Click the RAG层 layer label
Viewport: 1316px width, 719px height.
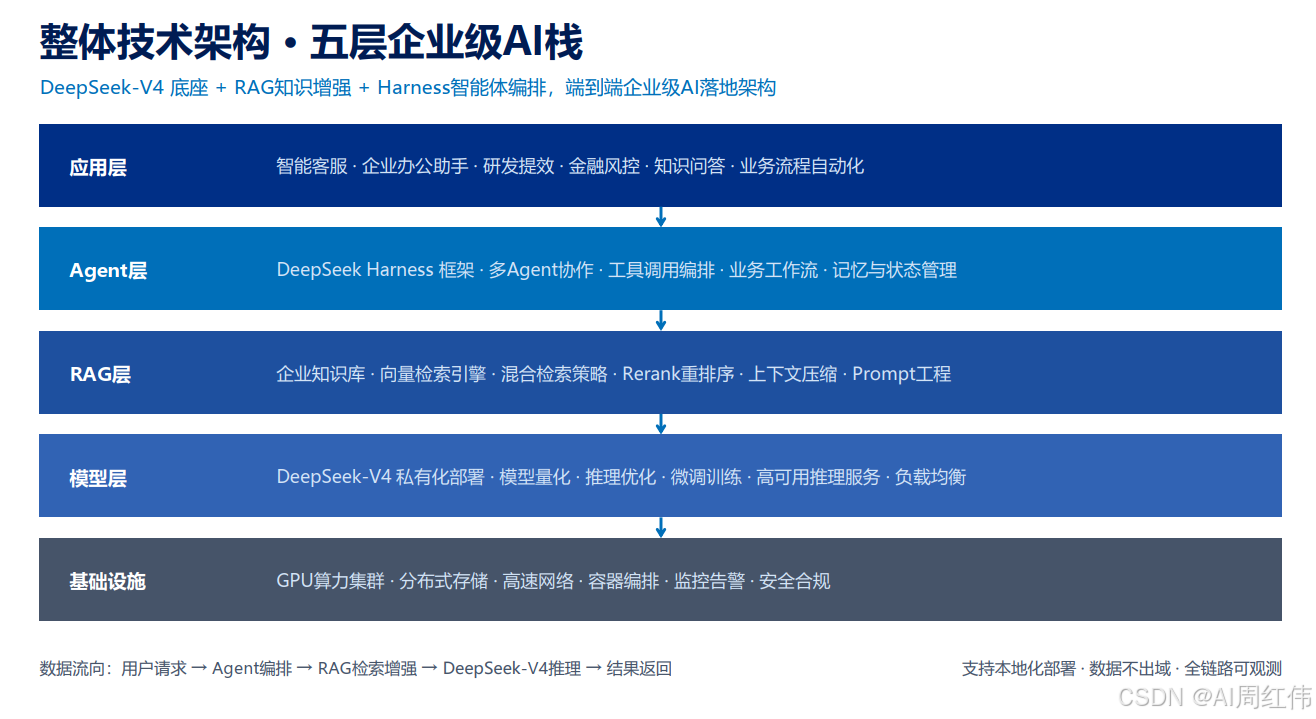click(100, 374)
